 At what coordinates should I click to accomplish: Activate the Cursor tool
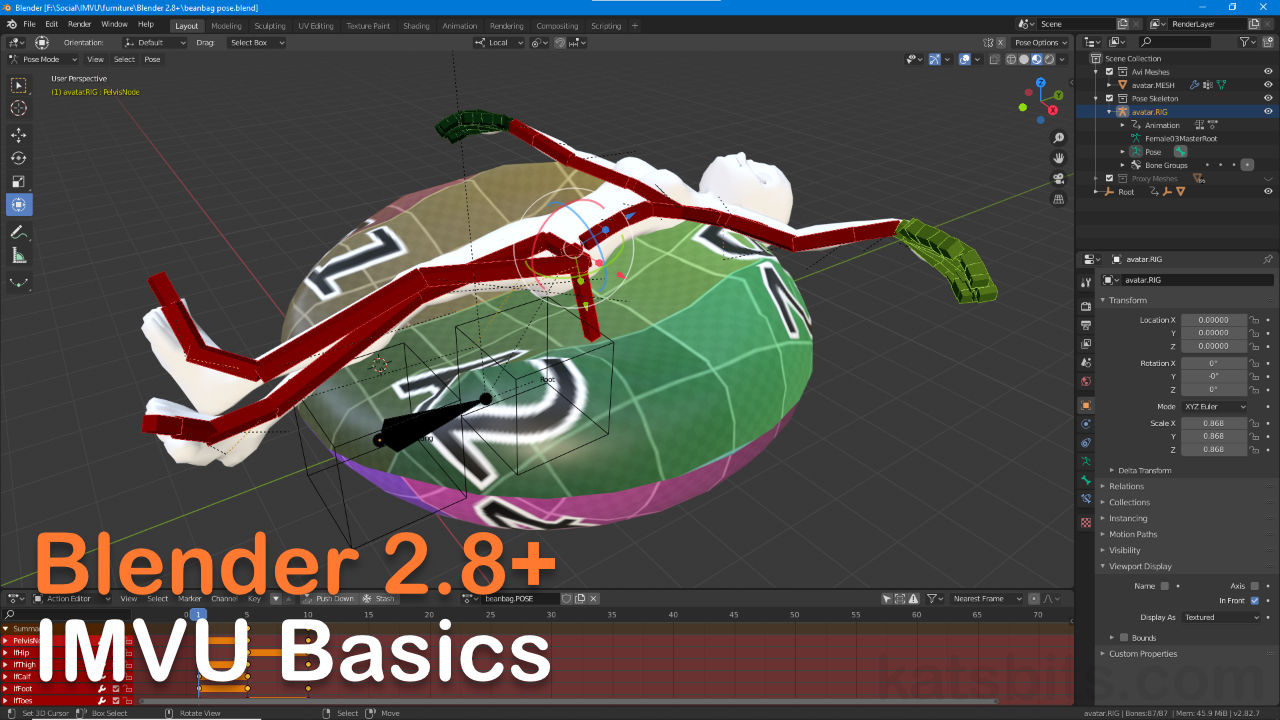(19, 108)
